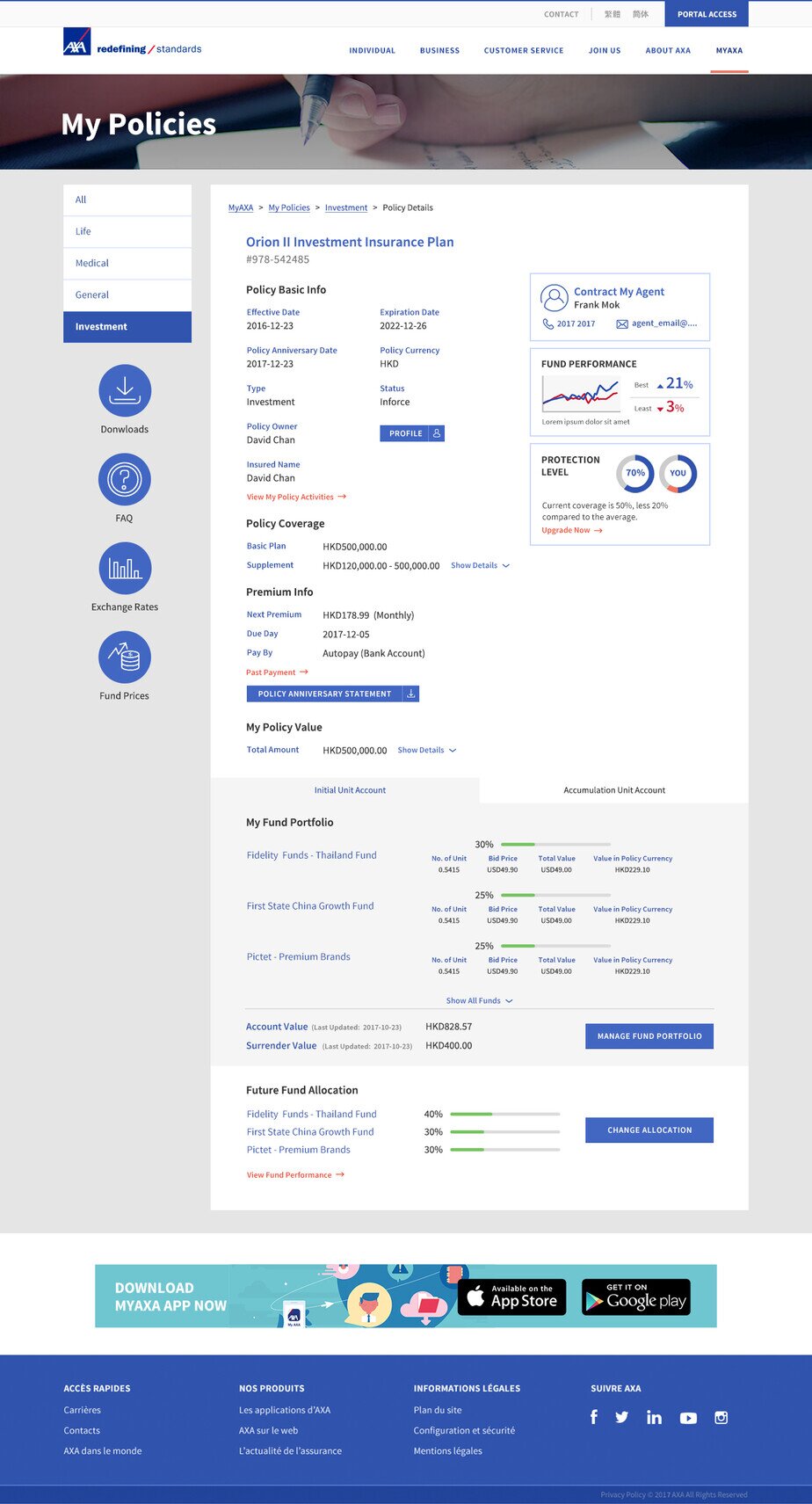Image resolution: width=812 pixels, height=1504 pixels.
Task: Open the Customer Service navigation menu
Action: pyautogui.click(x=524, y=50)
